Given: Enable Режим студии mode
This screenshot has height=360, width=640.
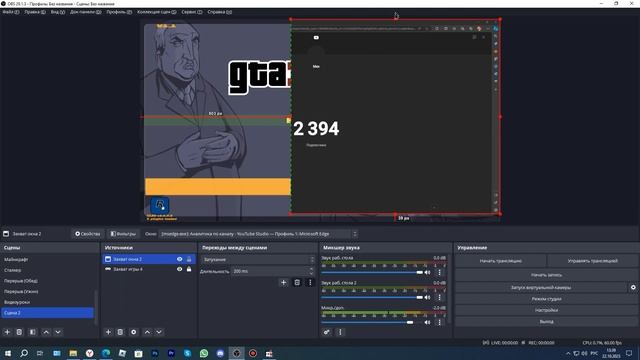Looking at the screenshot, I should pos(547,299).
